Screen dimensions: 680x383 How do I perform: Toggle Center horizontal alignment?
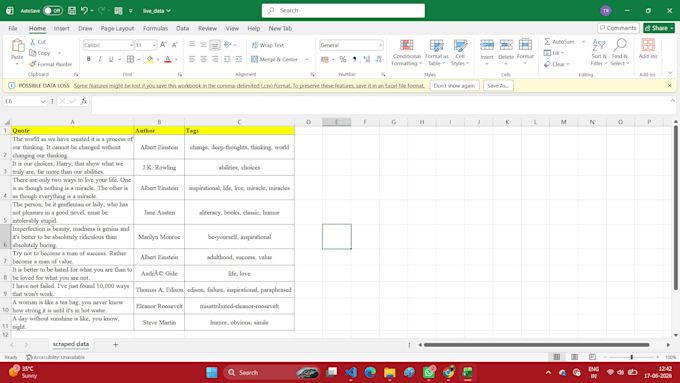coord(203,59)
